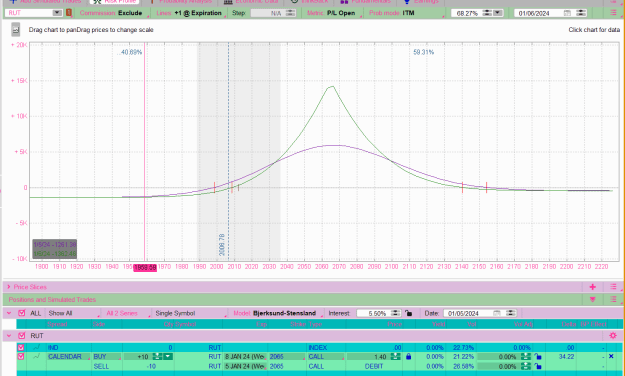Adjust the 01/06/2024 date stepper
Image resolution: width=625 pixels, height=376 pixels.
581,13
